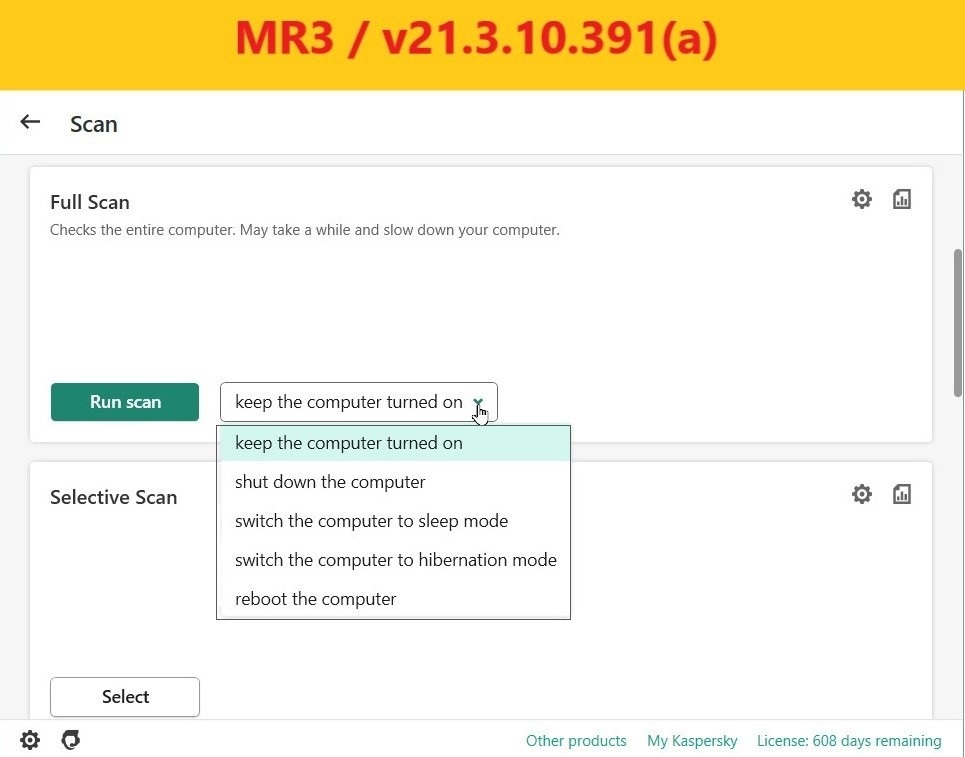Go back using the arrow next to Scan

pos(30,122)
